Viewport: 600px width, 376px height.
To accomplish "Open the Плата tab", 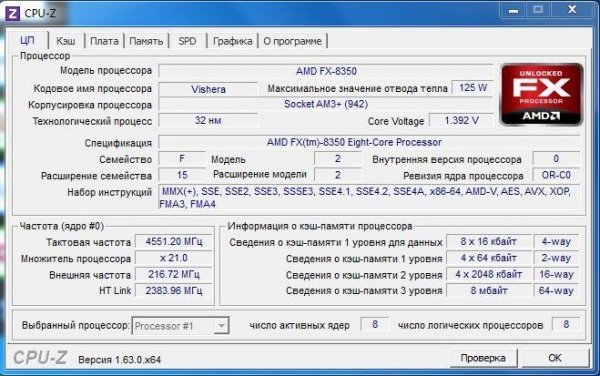I will (104, 41).
